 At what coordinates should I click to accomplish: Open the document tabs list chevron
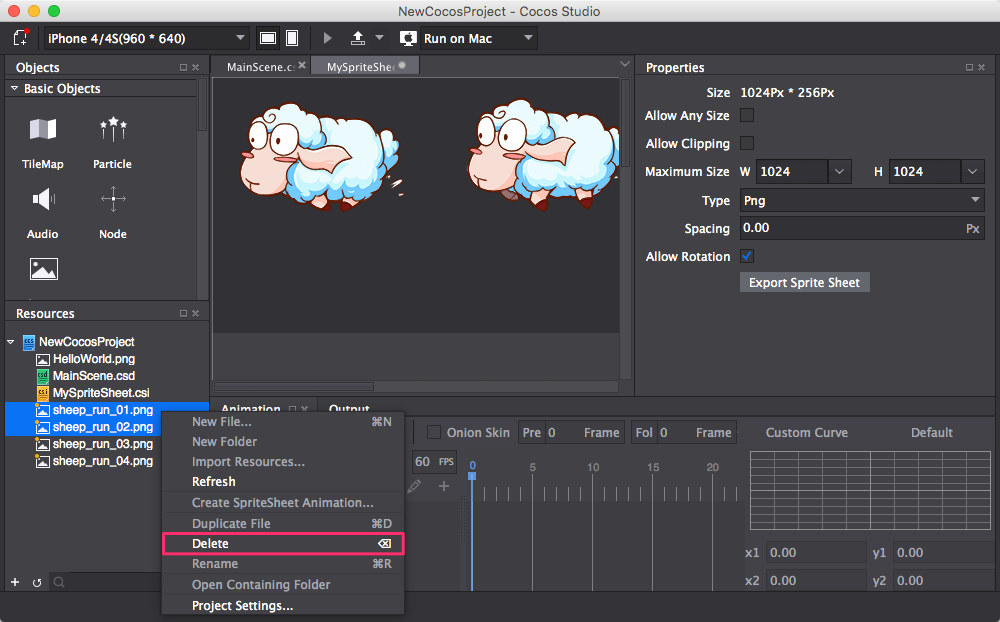point(625,64)
